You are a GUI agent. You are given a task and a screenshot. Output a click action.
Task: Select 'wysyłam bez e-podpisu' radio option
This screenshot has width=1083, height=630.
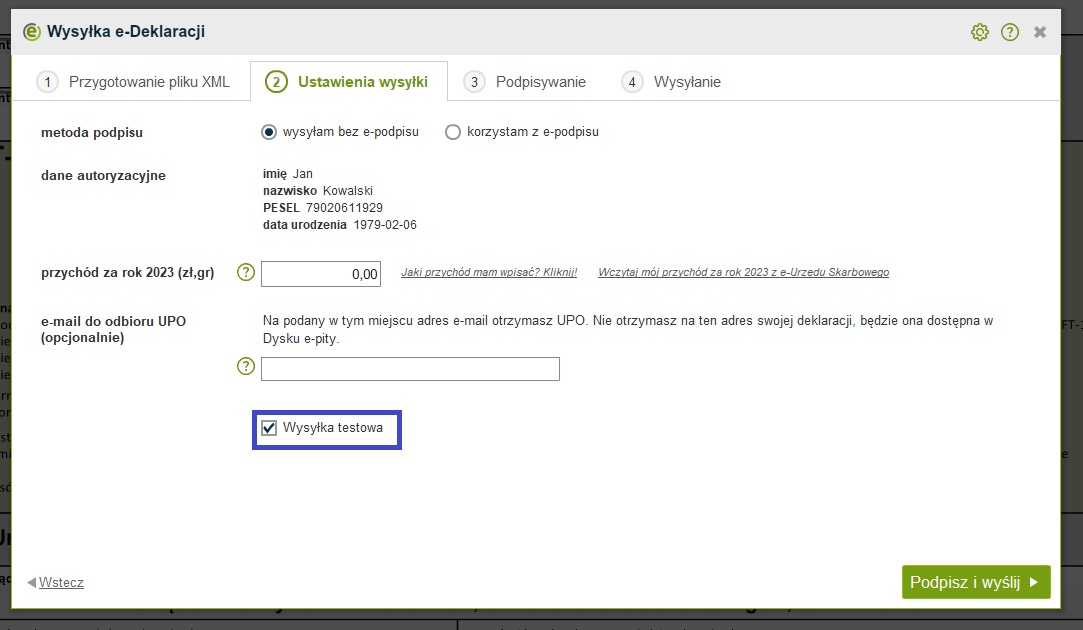pos(268,132)
